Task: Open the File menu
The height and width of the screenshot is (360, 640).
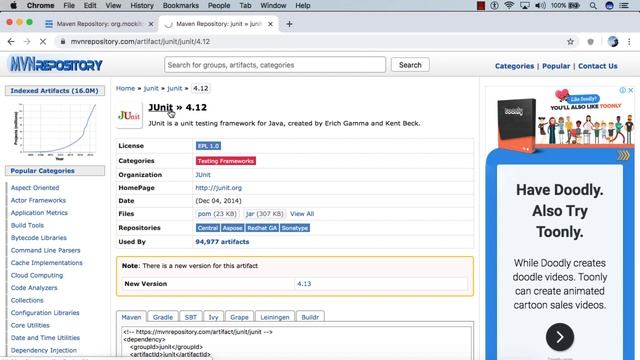Action: (69, 5)
